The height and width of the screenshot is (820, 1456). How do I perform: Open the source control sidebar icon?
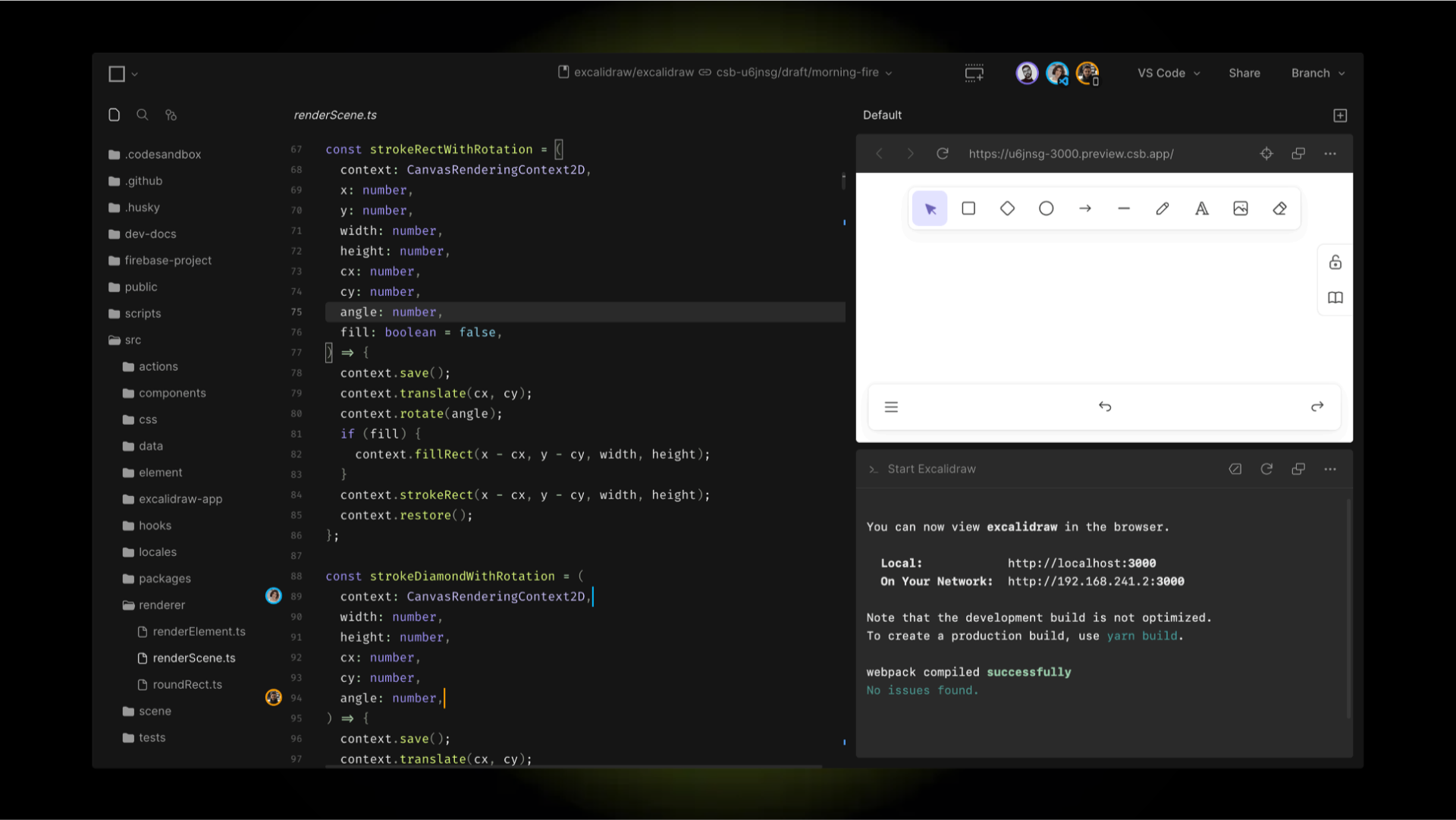click(x=171, y=115)
